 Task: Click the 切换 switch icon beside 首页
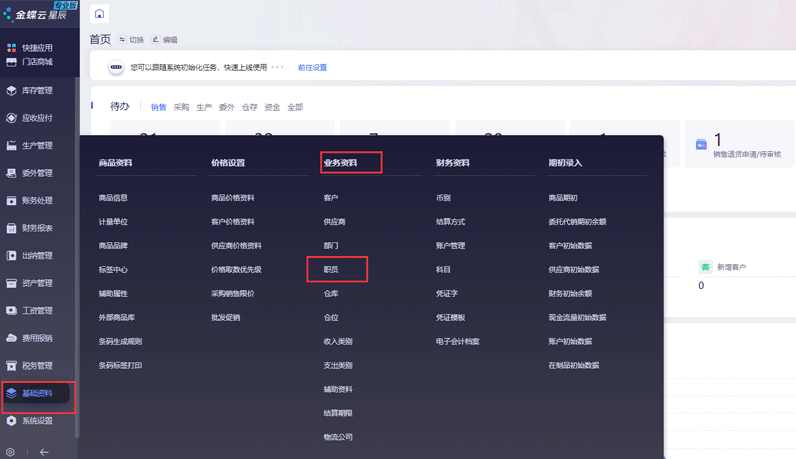(x=122, y=39)
